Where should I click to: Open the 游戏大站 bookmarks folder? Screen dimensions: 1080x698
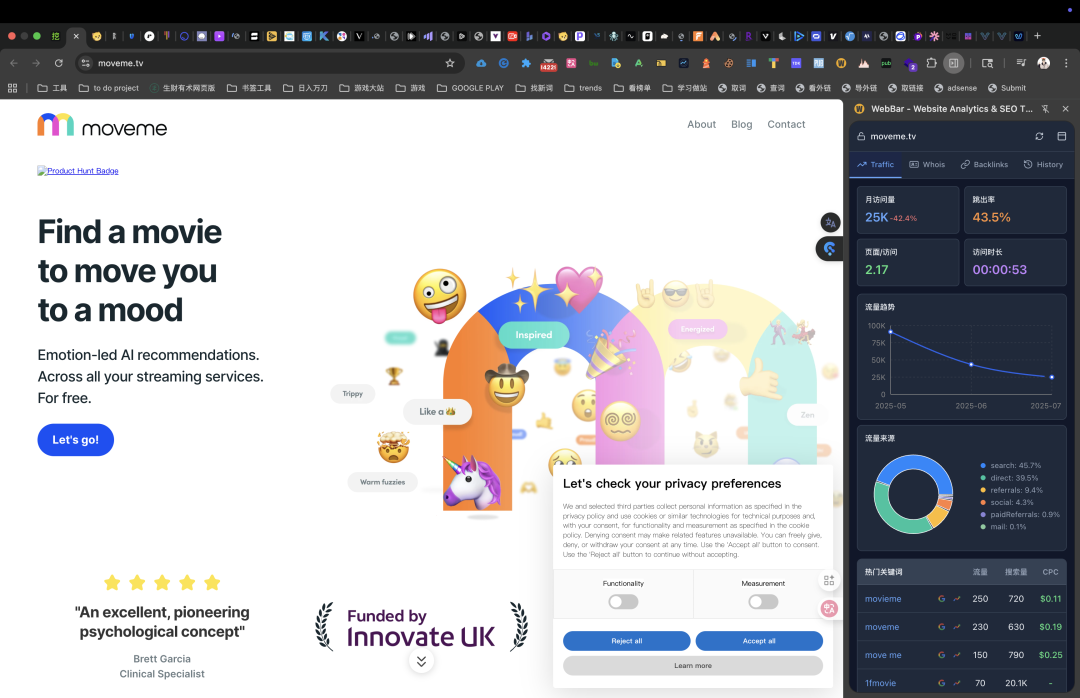click(x=362, y=88)
